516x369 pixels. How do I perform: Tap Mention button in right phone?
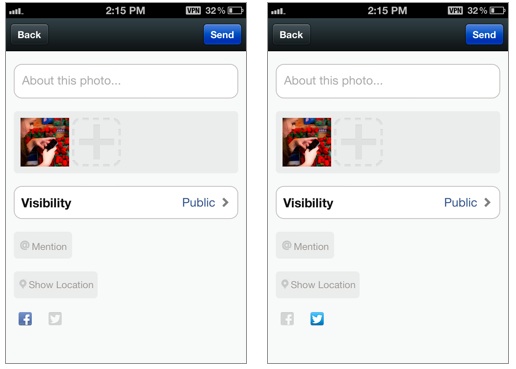point(305,245)
